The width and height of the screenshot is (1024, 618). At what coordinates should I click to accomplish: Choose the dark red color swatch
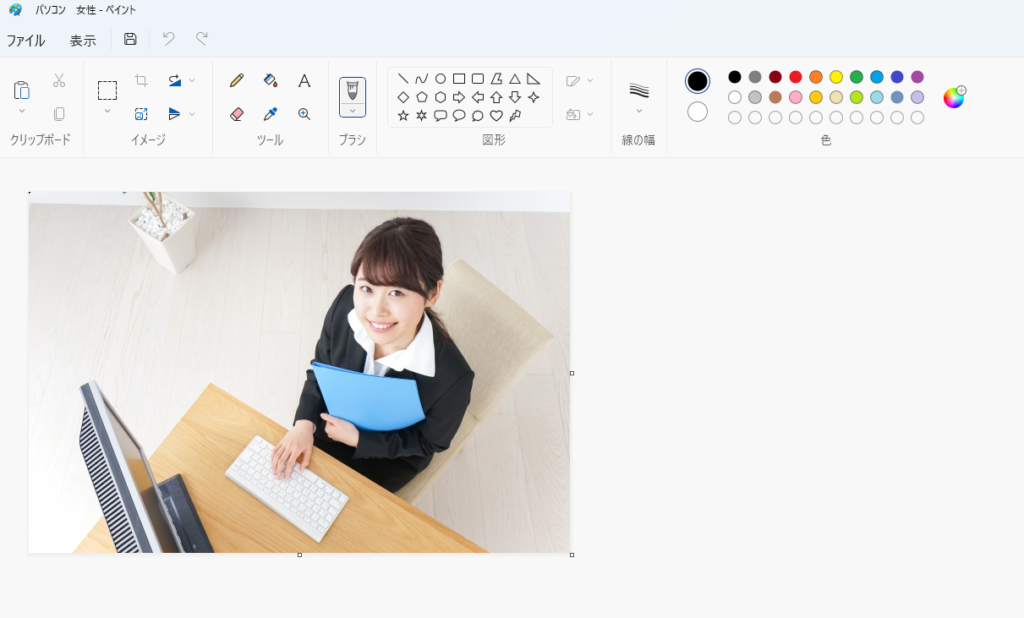(775, 77)
